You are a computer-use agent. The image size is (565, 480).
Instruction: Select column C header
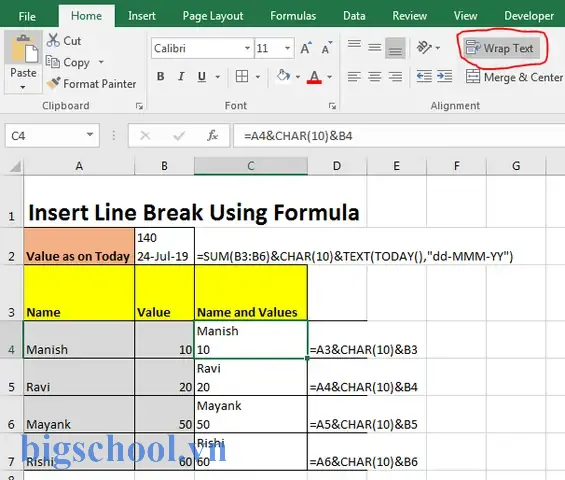(251, 166)
